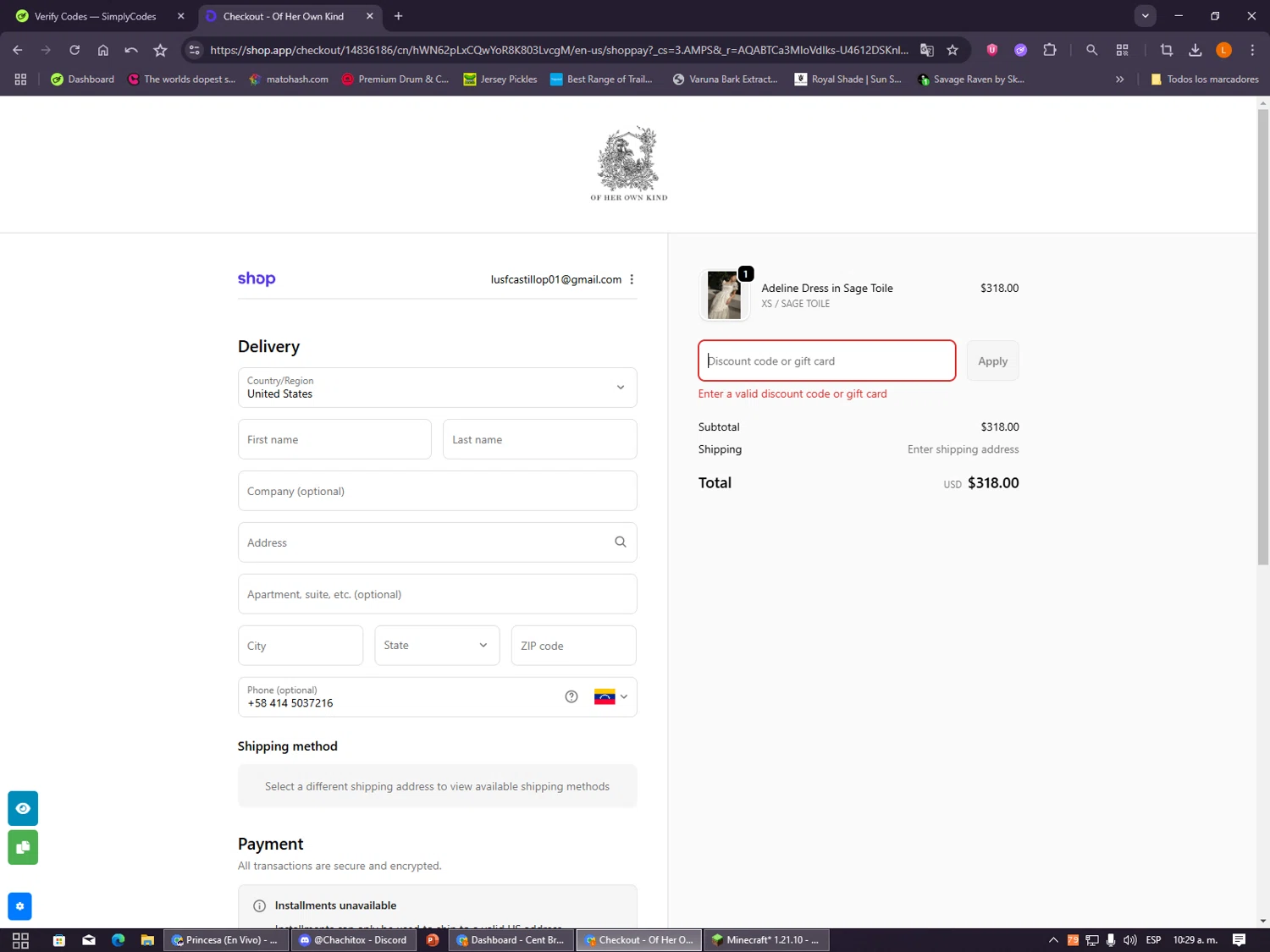Click the star icon beside the home button
This screenshot has height=952, width=1270.
tap(160, 50)
